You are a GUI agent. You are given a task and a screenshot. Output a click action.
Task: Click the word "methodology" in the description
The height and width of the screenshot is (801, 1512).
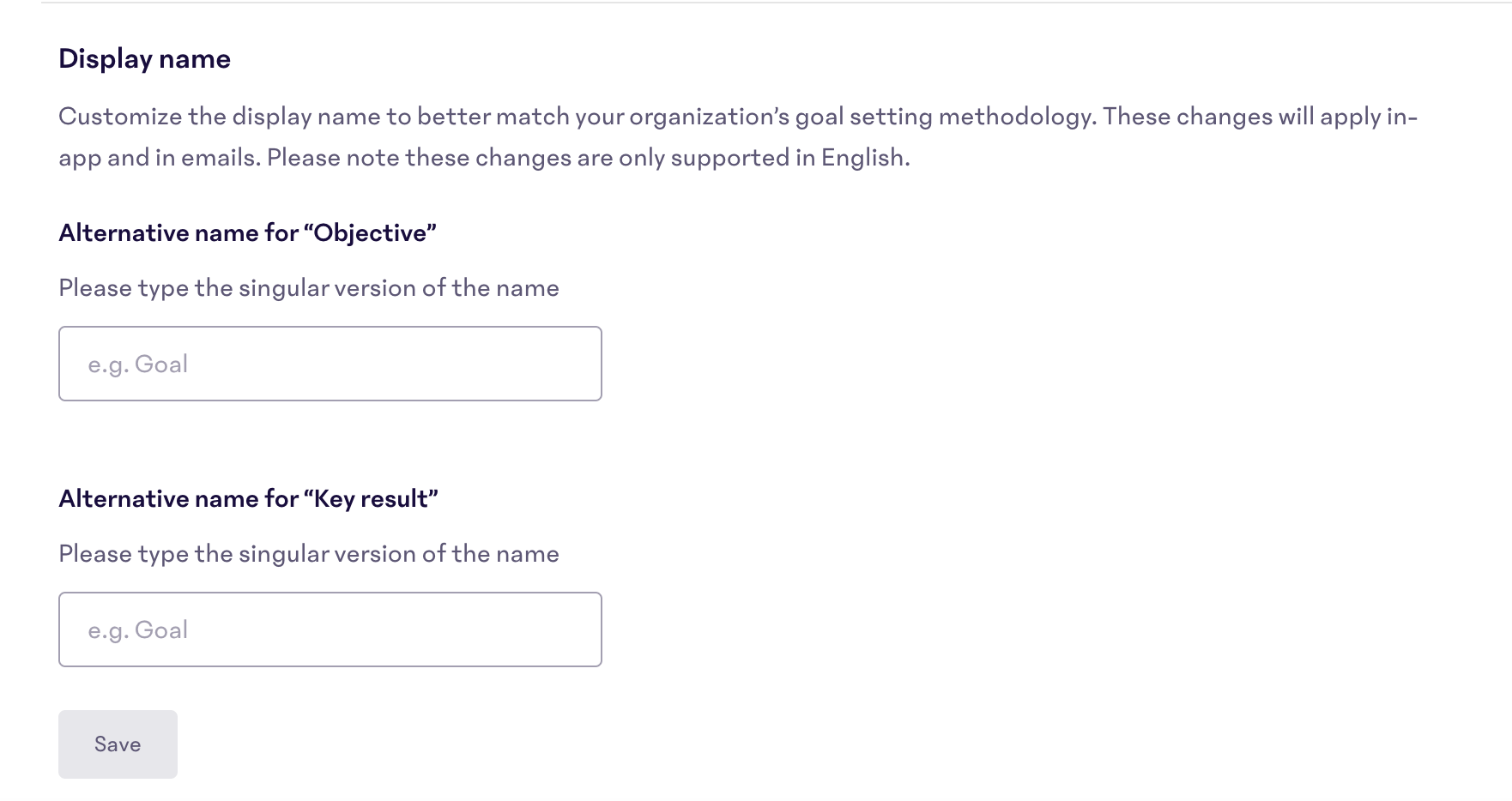[x=1016, y=117]
